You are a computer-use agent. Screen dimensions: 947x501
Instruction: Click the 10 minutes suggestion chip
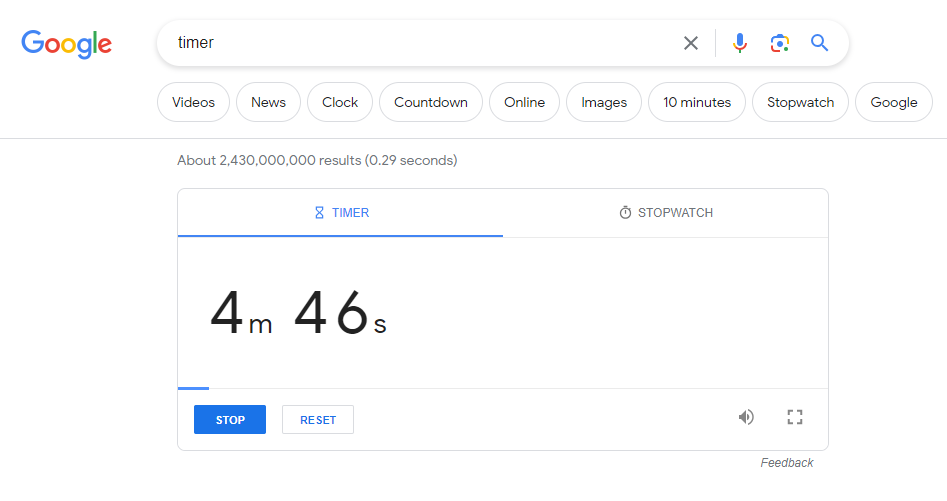coord(697,103)
